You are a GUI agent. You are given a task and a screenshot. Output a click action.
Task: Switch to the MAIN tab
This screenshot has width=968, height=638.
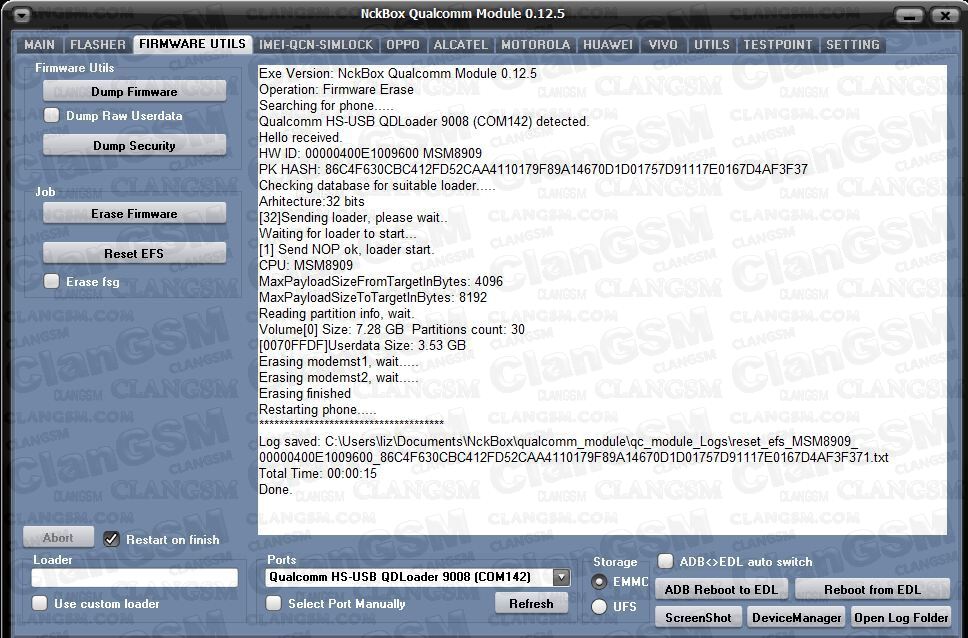tap(40, 45)
